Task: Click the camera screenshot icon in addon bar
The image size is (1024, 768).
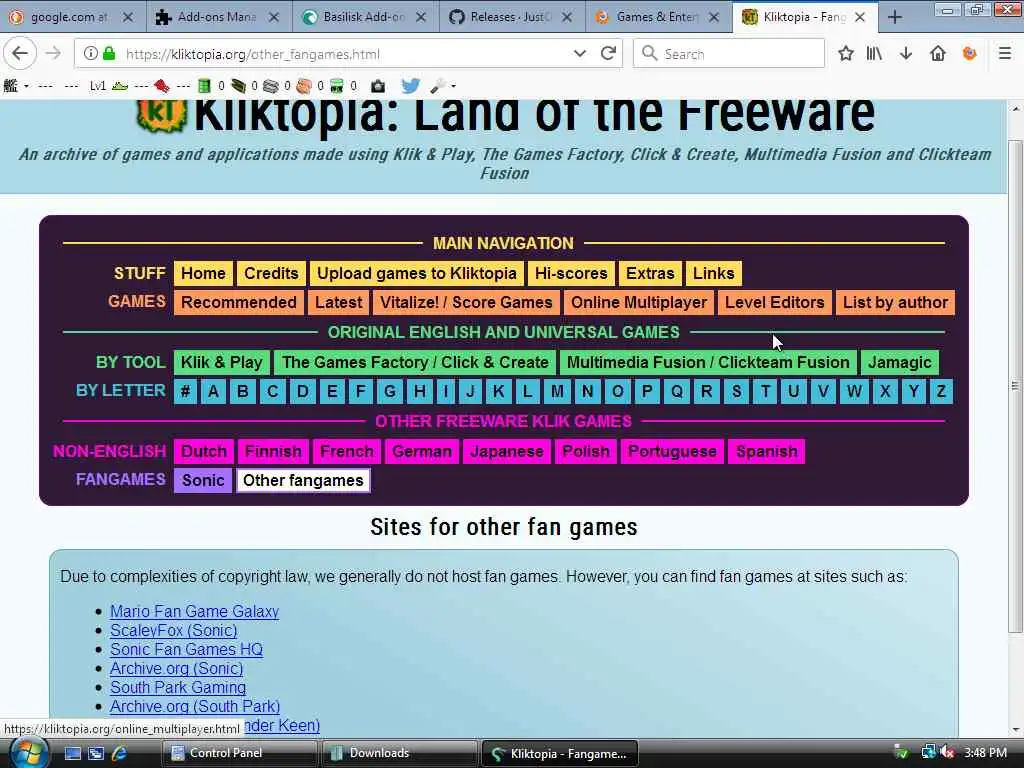Action: point(377,86)
